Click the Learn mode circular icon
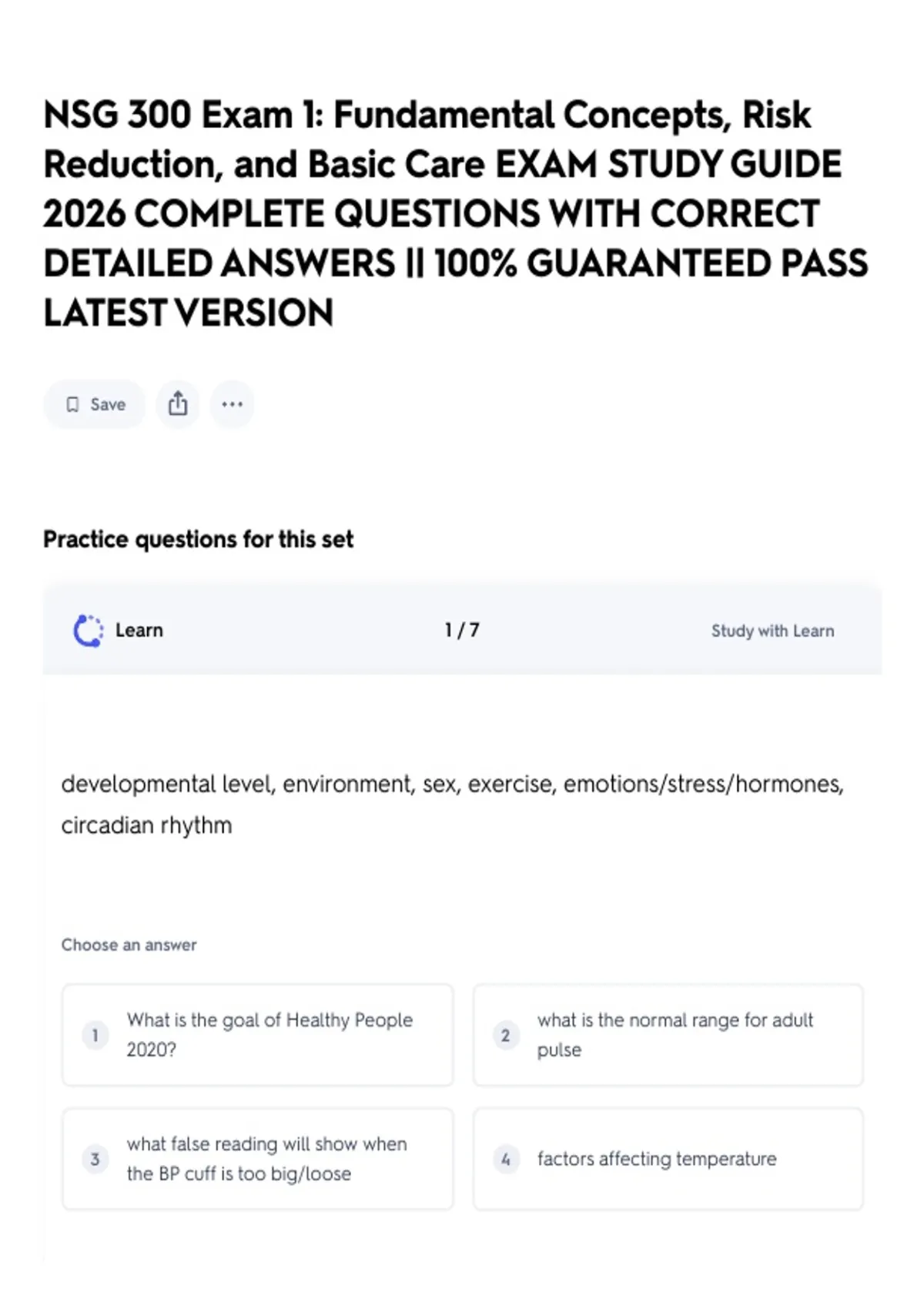 tap(88, 631)
